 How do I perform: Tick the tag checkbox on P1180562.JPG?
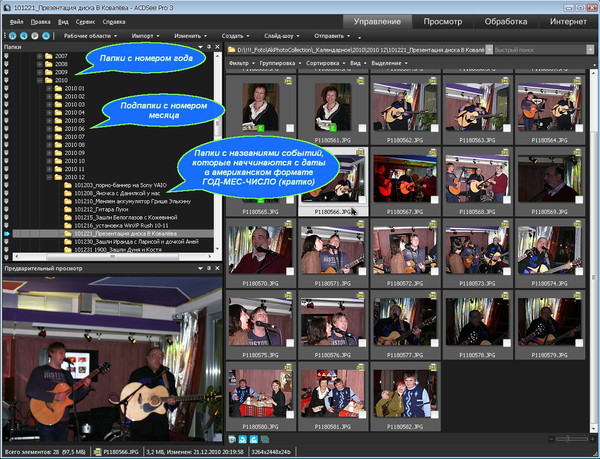[x=434, y=128]
